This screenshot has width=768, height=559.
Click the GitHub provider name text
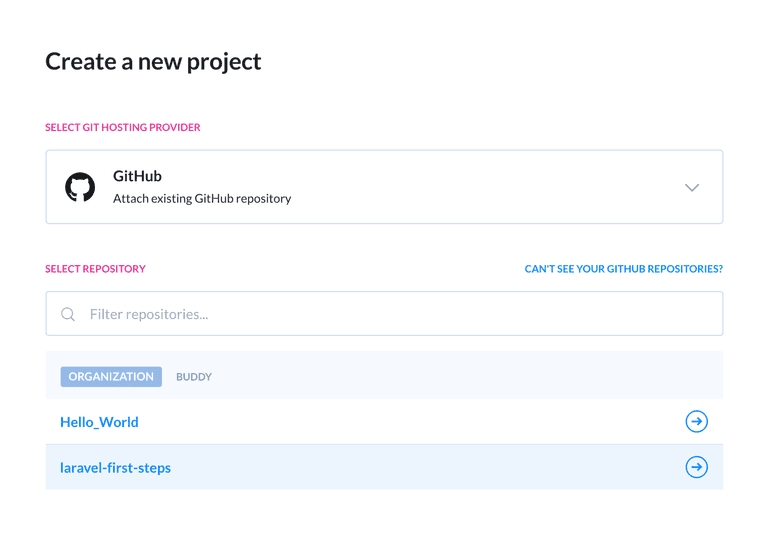(137, 176)
